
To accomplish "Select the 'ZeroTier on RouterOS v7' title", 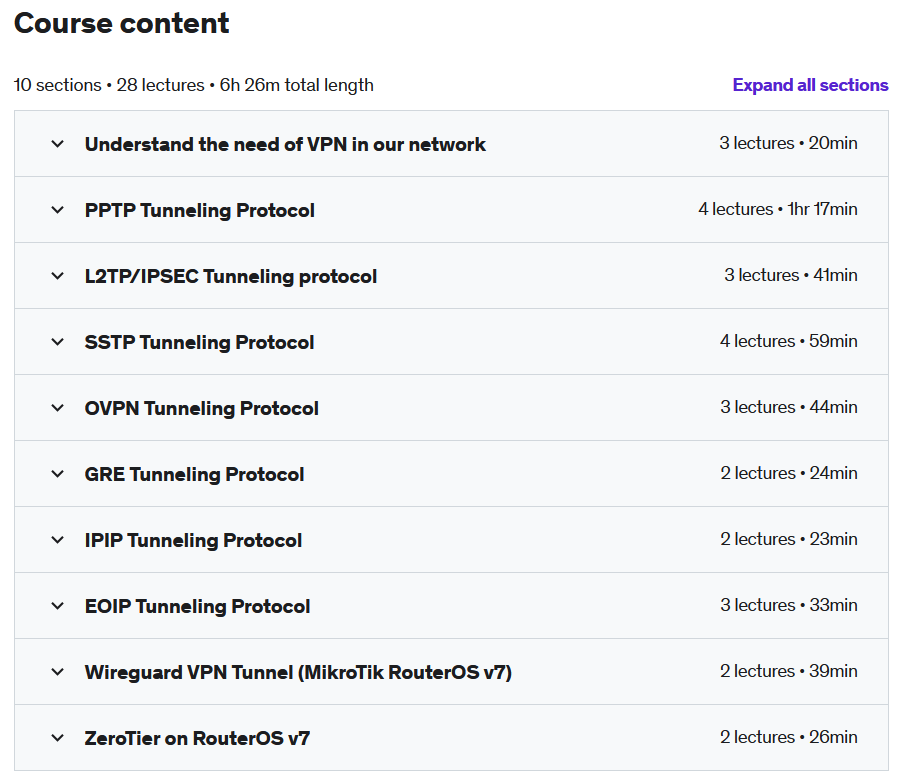I will pyautogui.click(x=197, y=738).
